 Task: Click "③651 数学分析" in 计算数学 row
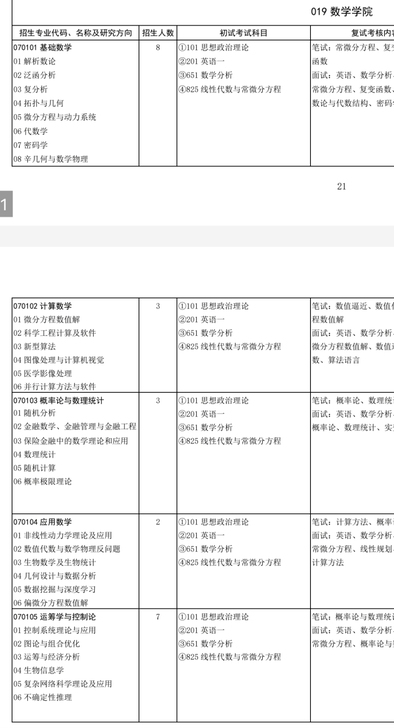click(x=206, y=333)
